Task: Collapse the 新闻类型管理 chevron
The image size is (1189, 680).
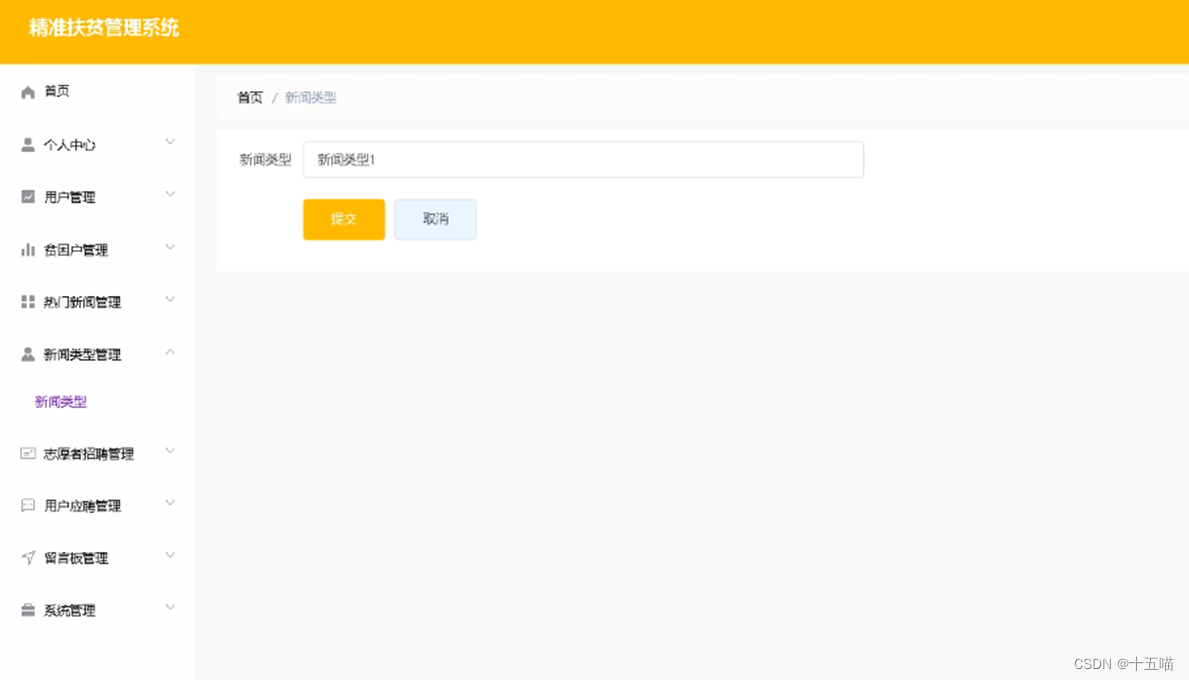Action: point(170,352)
